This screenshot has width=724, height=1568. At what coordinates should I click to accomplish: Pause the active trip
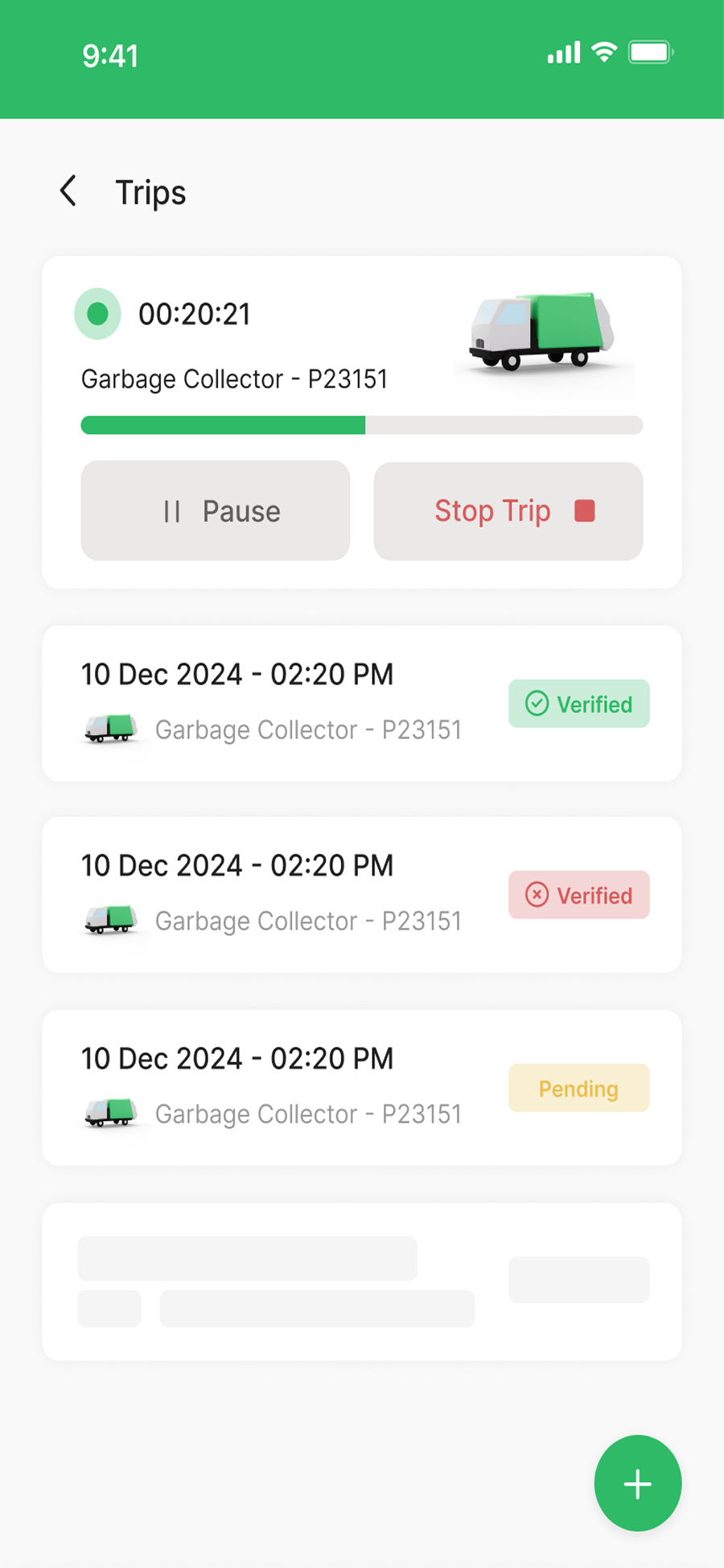tap(216, 511)
